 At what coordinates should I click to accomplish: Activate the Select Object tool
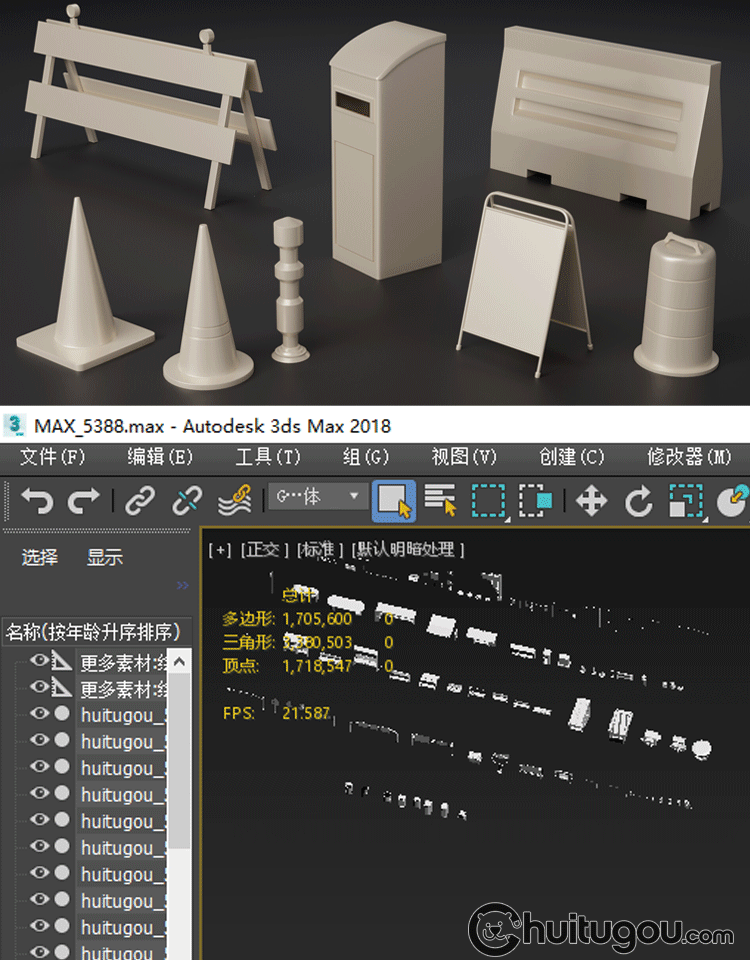[394, 500]
